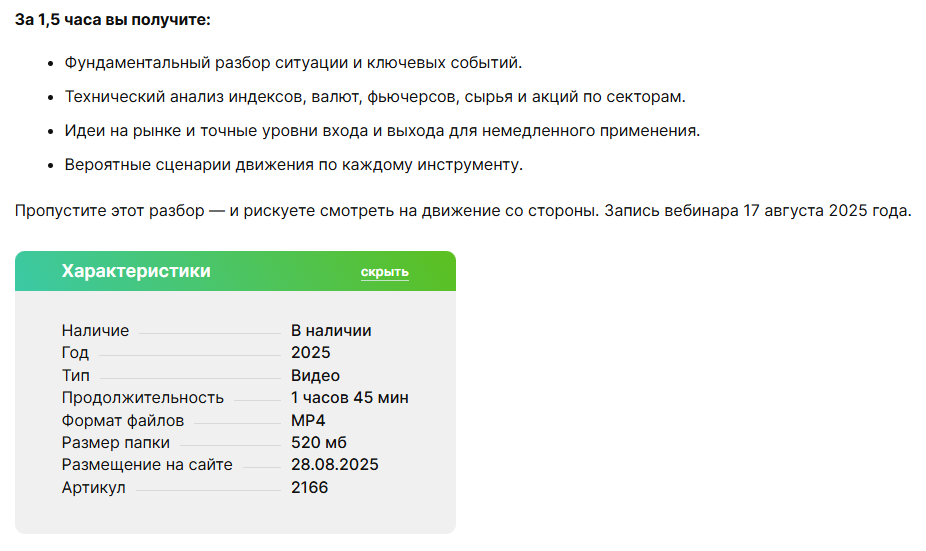Screen dimensions: 926x551
Task: Click the "В наличии" availability value
Action: tap(331, 331)
